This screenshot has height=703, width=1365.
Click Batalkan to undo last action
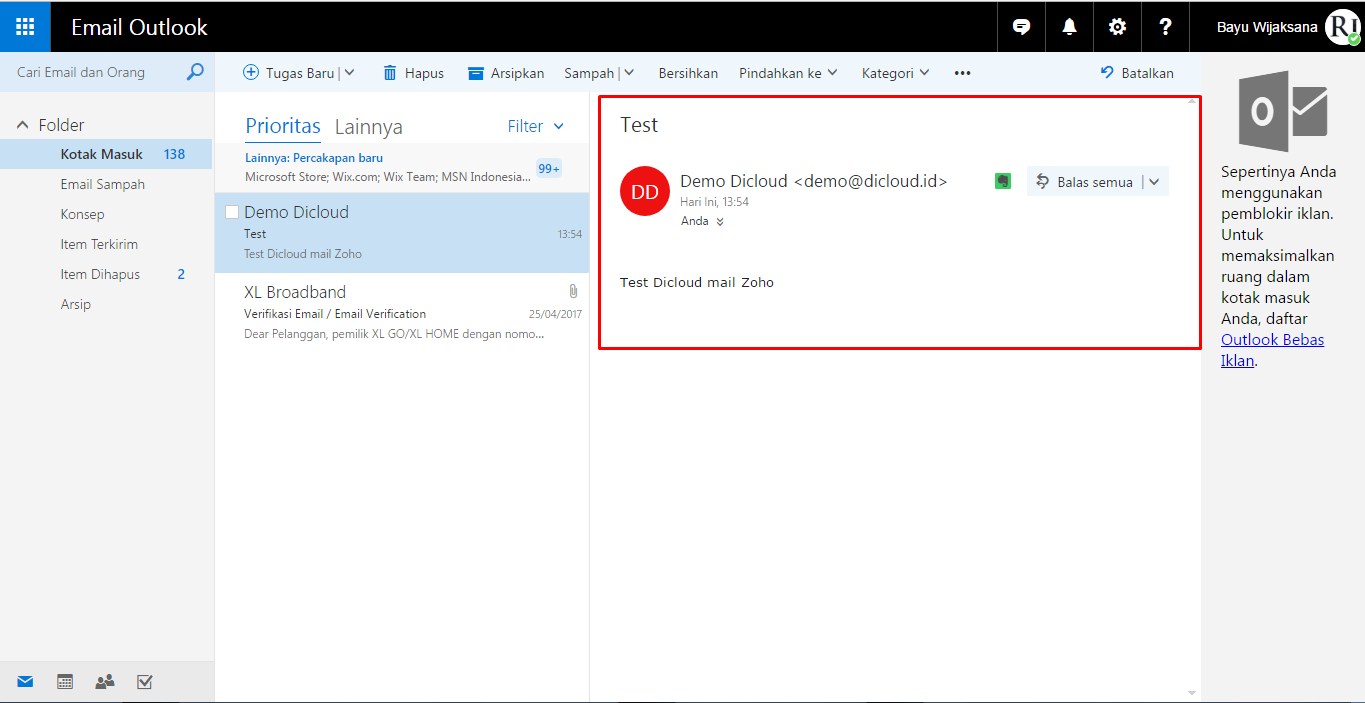pos(1137,72)
